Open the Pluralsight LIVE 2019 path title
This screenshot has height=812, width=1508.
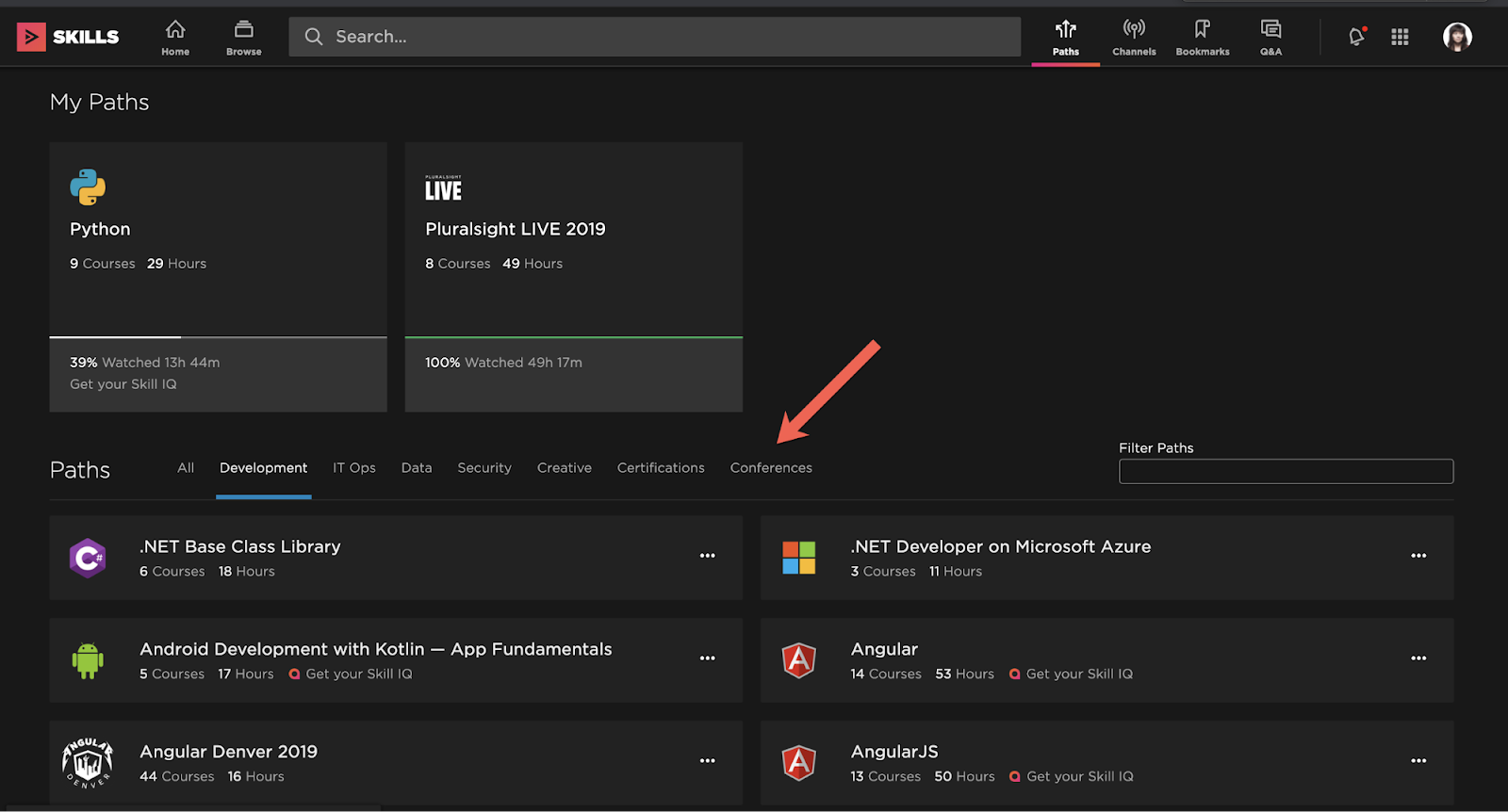pyautogui.click(x=516, y=229)
